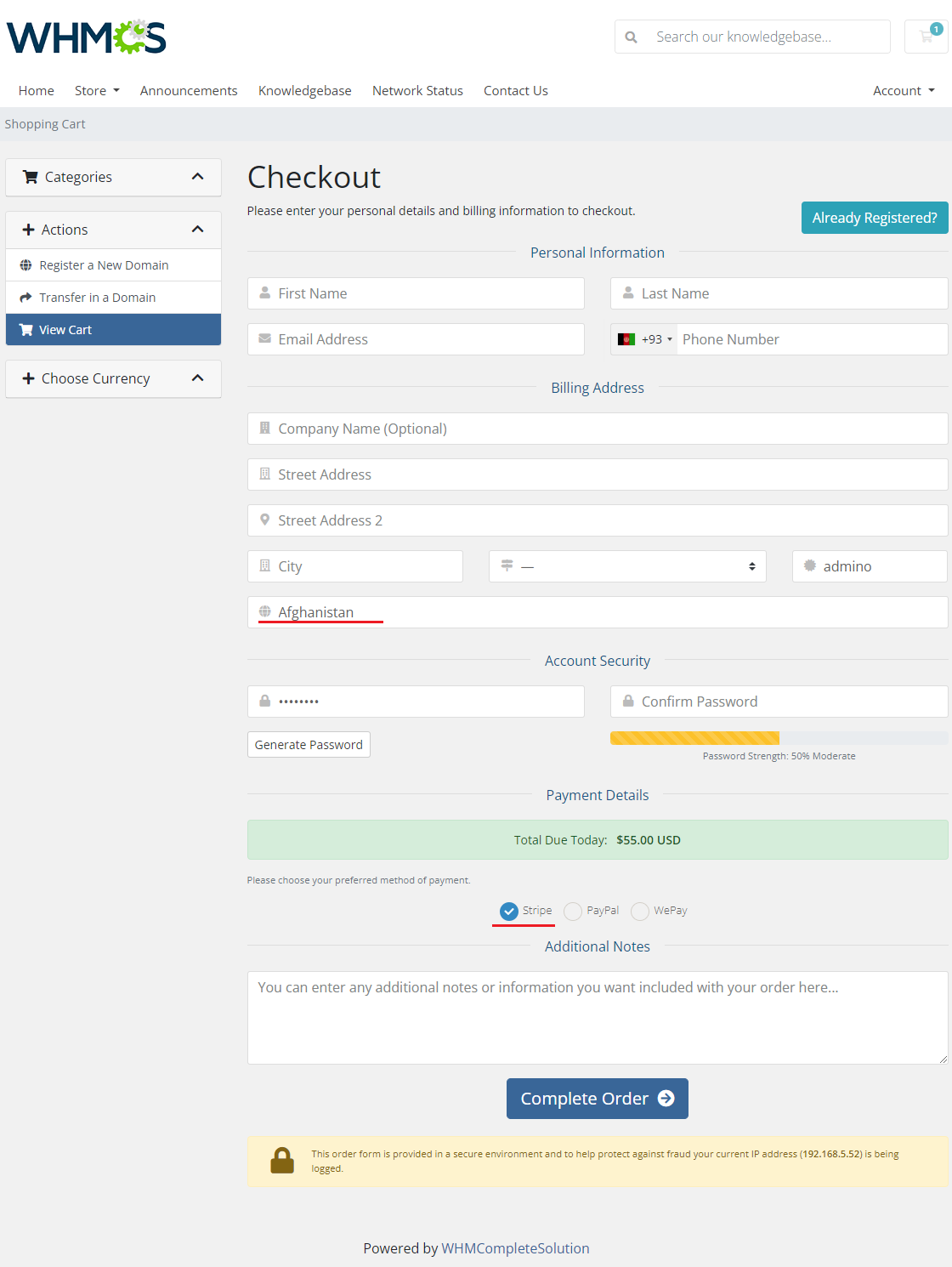Image resolution: width=952 pixels, height=1267 pixels.
Task: Click the building icon in the City field
Action: [264, 565]
